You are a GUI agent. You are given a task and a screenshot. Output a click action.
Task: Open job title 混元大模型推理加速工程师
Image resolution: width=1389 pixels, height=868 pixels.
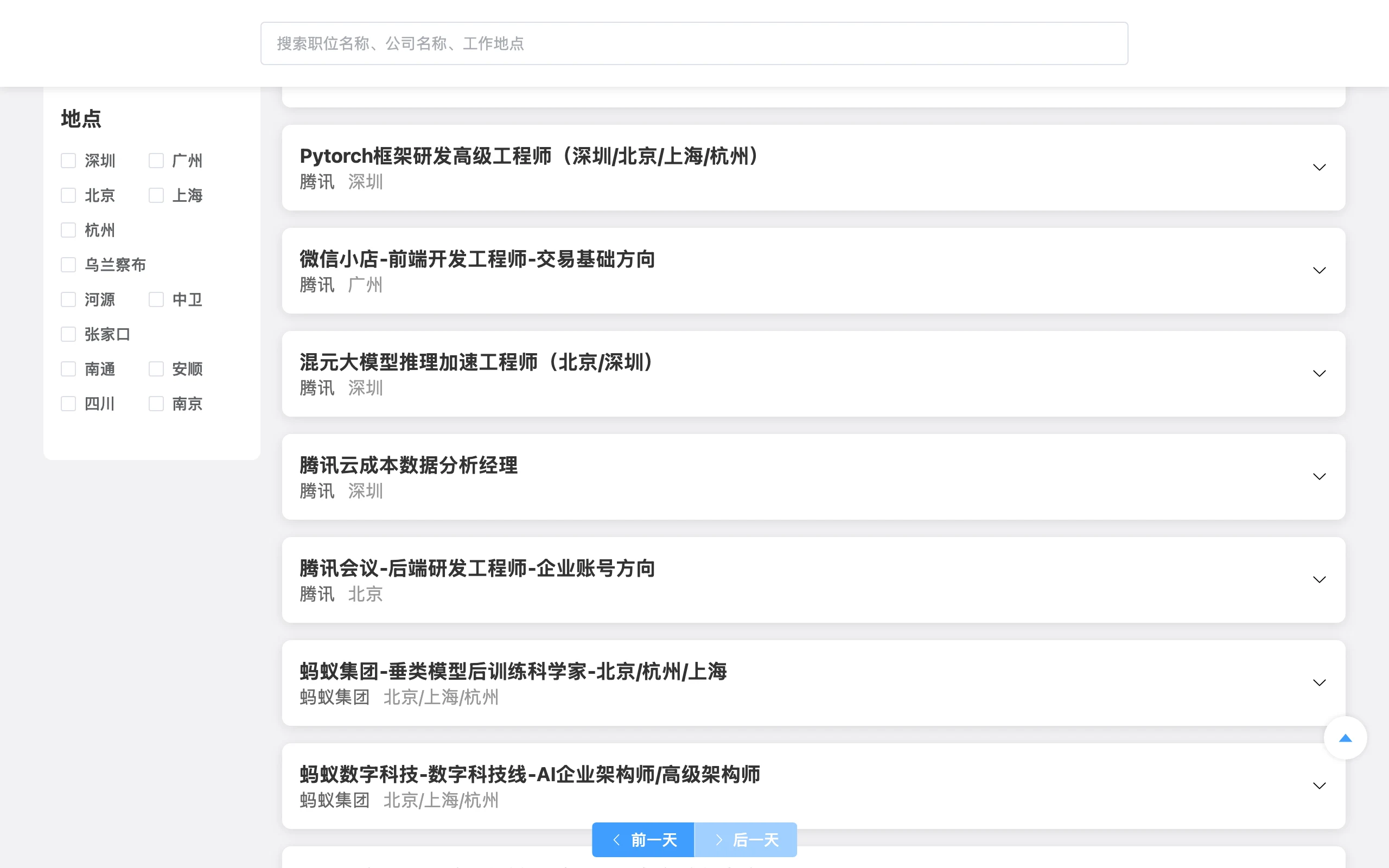[x=476, y=362]
